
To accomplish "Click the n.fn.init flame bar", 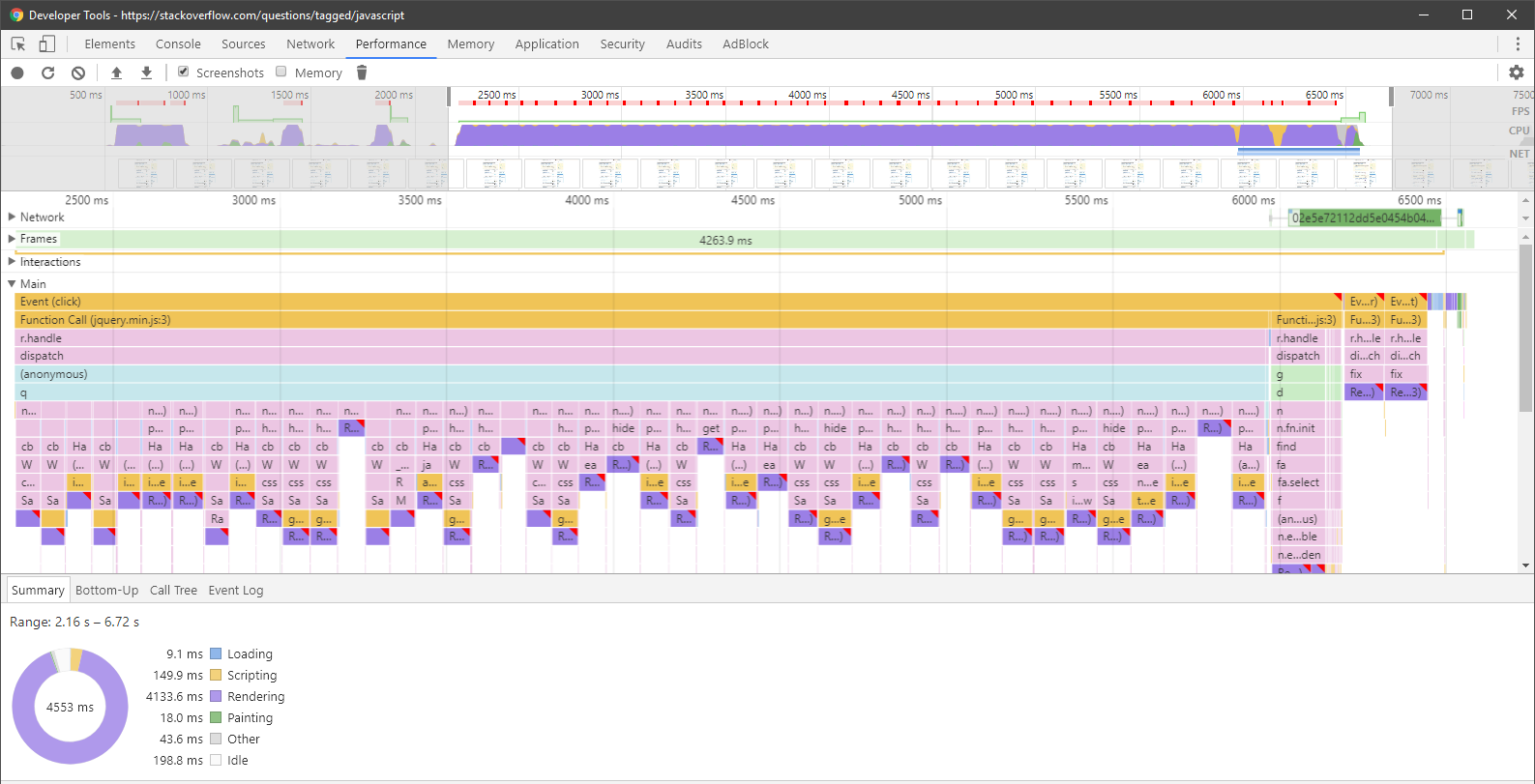I will tap(1299, 428).
